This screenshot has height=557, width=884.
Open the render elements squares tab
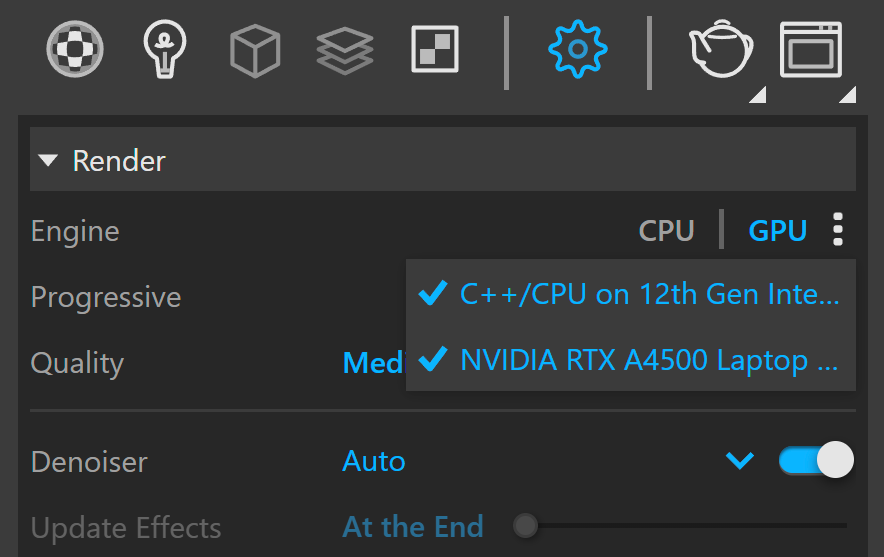435,49
